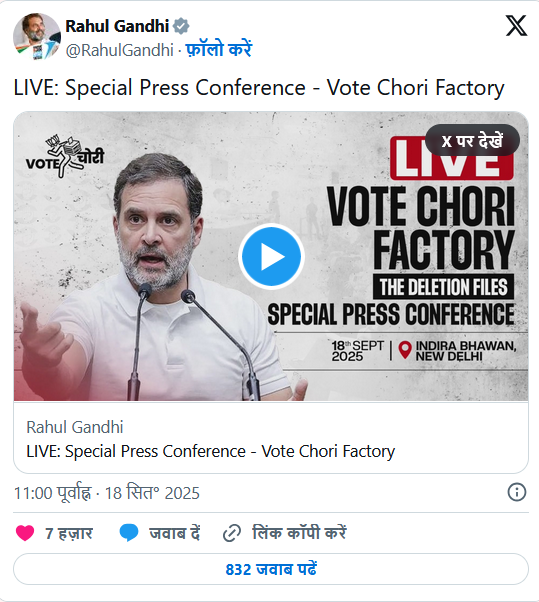Like the post with the pink heart icon

[x=25, y=533]
